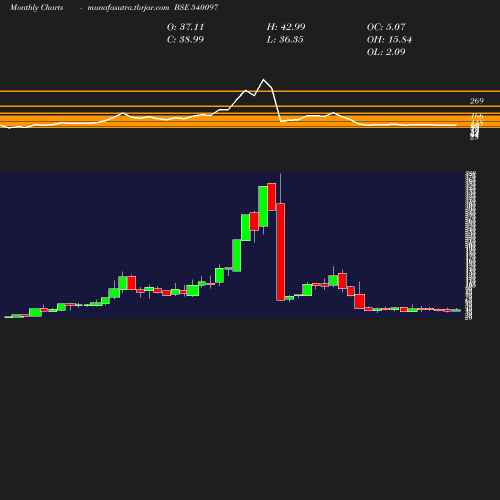Screen dimensions: 500x500
Task: Click the tallest red candlestick body
Action: point(281,252)
